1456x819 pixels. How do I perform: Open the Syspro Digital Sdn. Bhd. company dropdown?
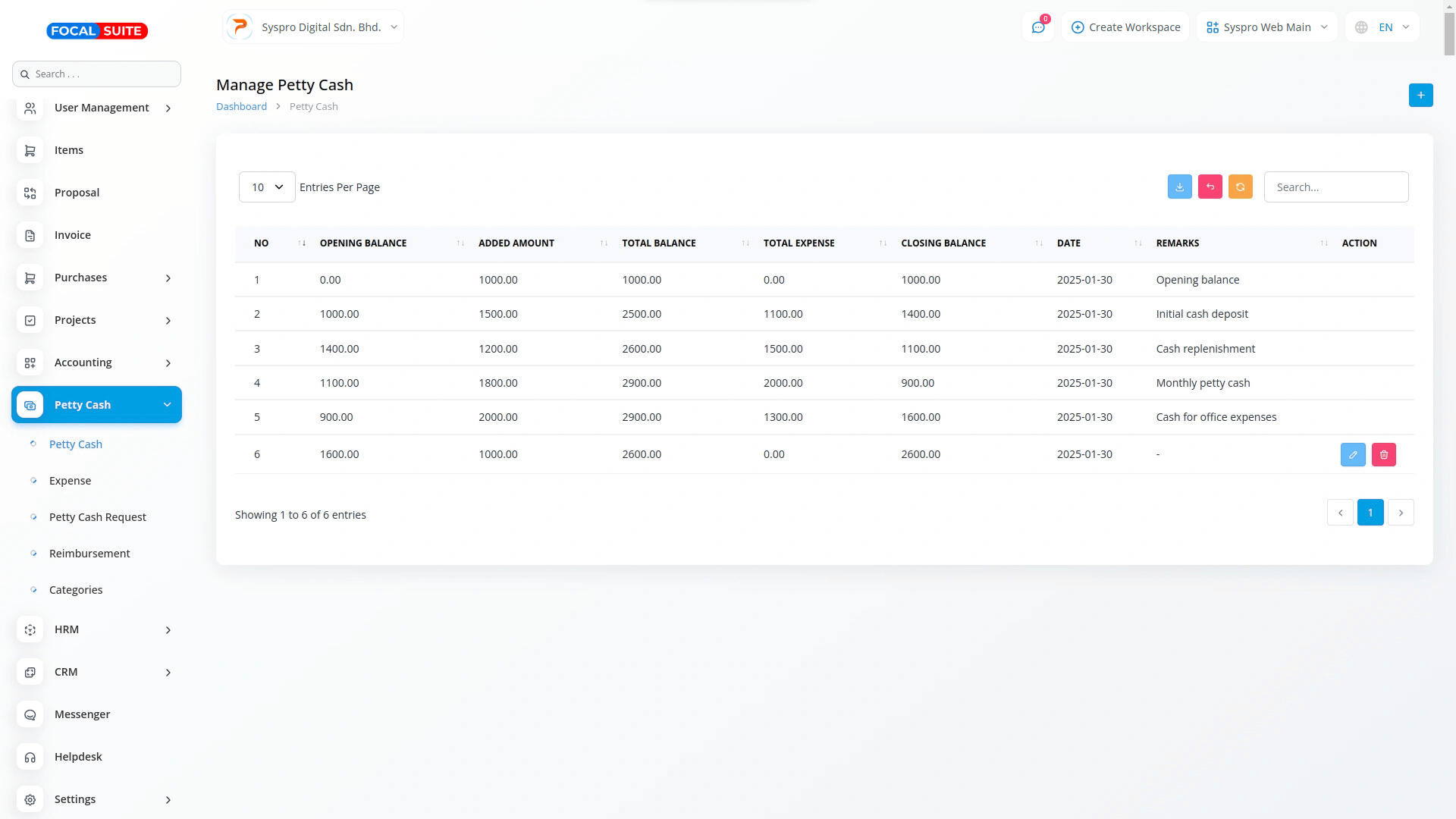pos(313,27)
